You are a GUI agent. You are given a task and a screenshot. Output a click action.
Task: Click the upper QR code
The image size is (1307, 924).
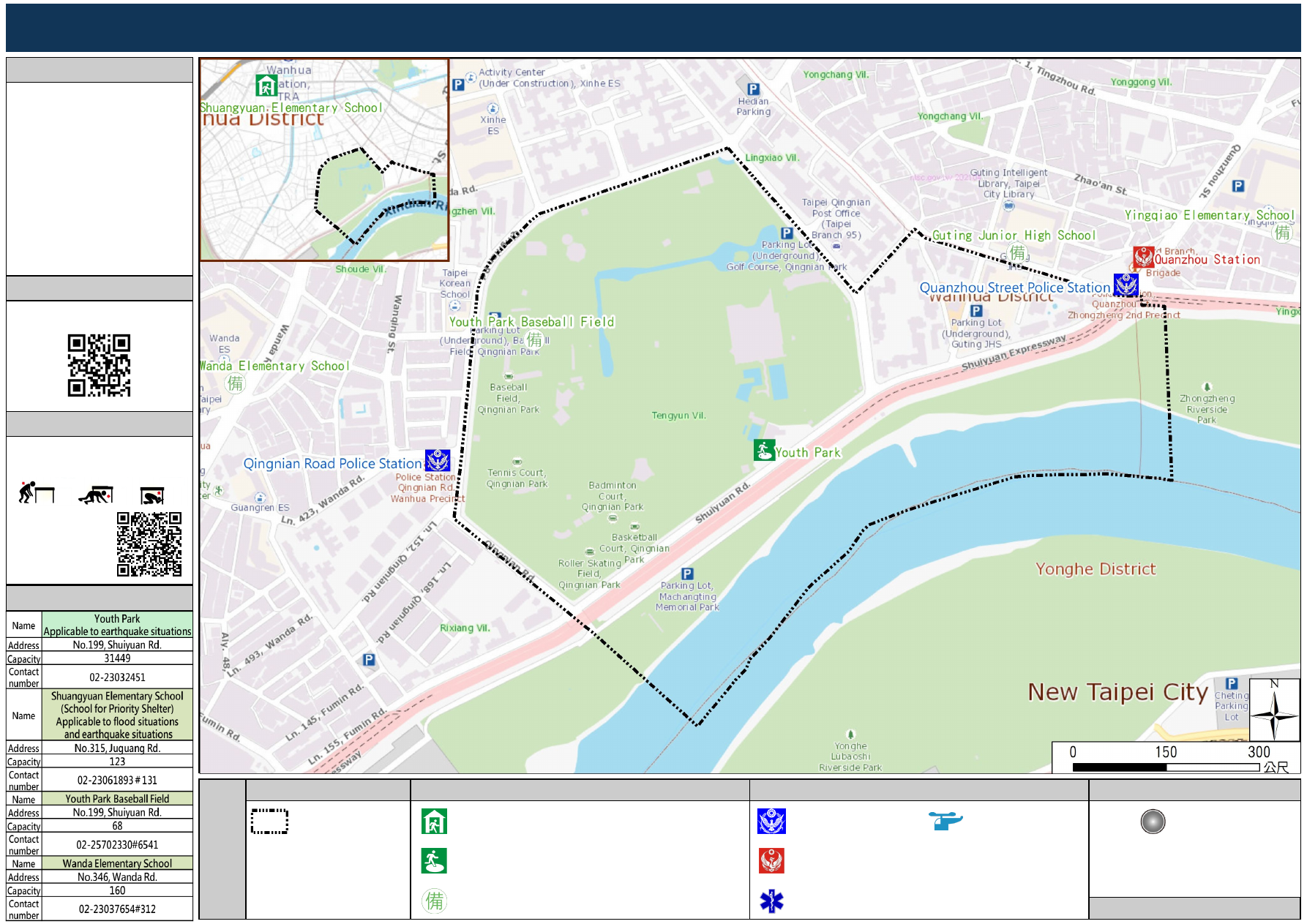coord(99,365)
